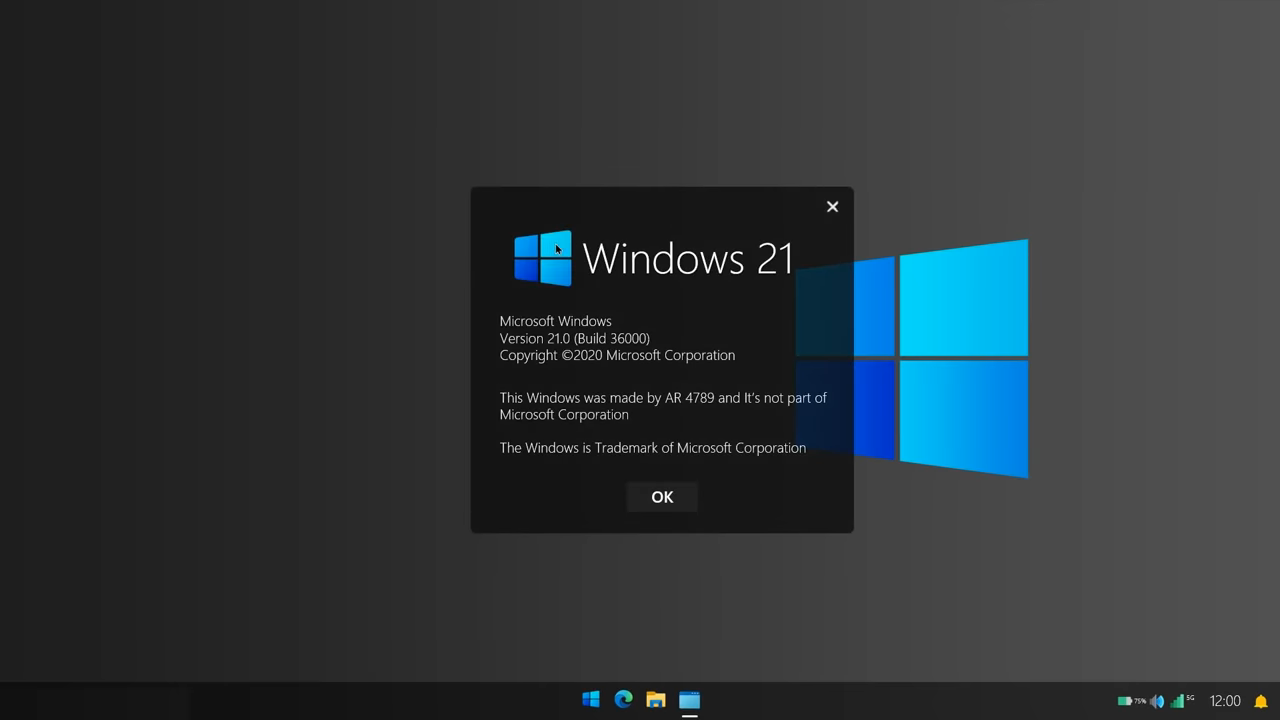1280x720 pixels.
Task: Click the 12:00 clock in tray
Action: click(1225, 701)
